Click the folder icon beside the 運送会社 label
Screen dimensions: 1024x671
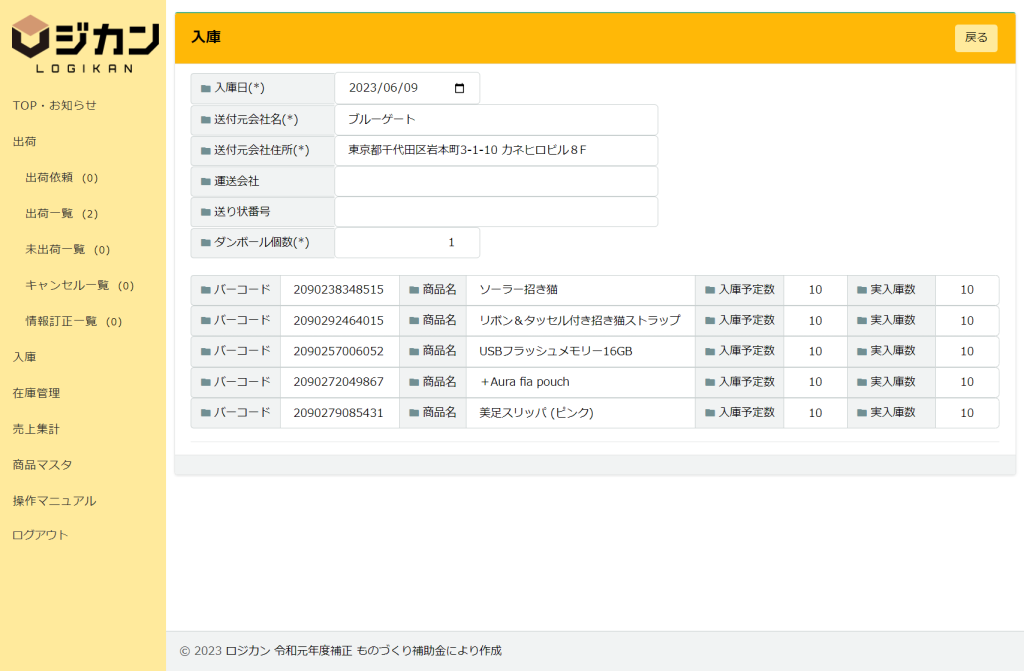(x=205, y=182)
